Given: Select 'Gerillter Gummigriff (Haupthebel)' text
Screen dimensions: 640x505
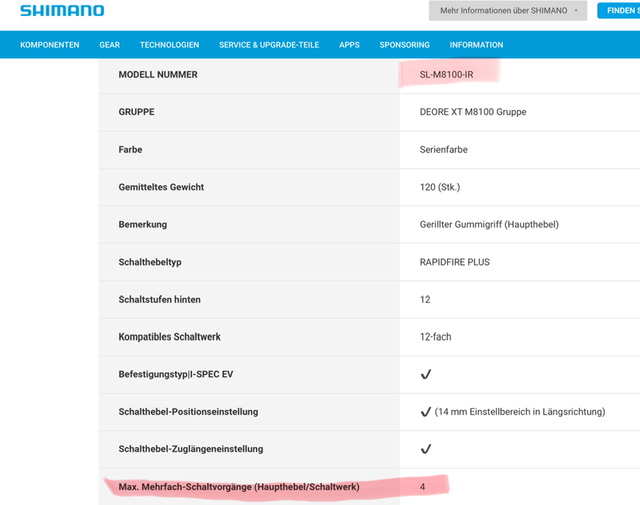Looking at the screenshot, I should pos(489,225).
